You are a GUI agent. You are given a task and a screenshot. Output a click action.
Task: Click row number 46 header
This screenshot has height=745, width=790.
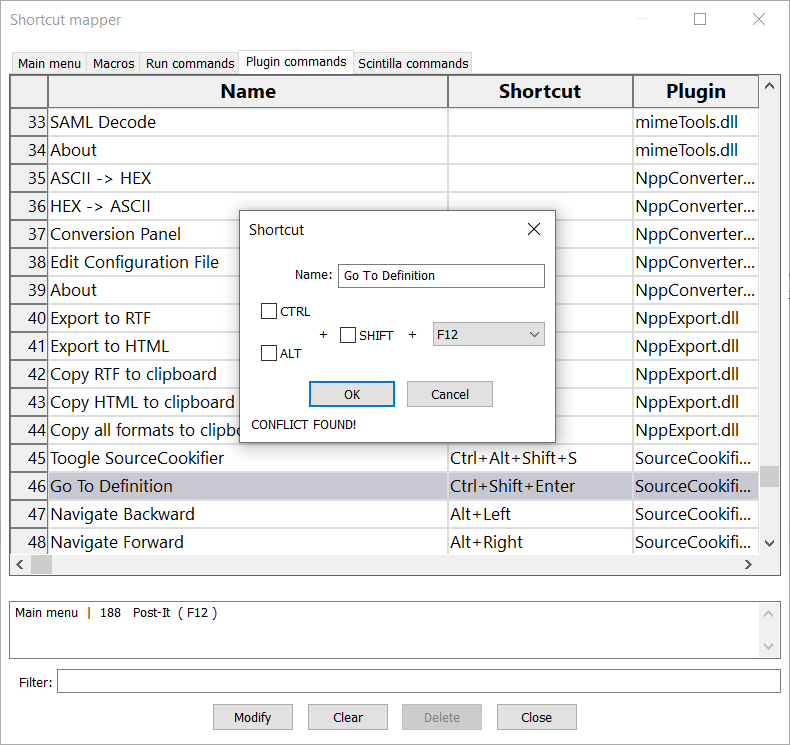pyautogui.click(x=29, y=486)
